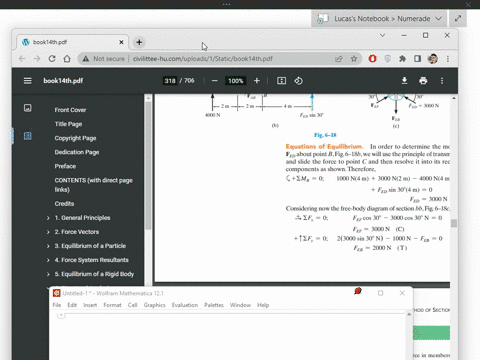Bookmark this page with the star
Screen dimensions: 480x360
(354, 59)
